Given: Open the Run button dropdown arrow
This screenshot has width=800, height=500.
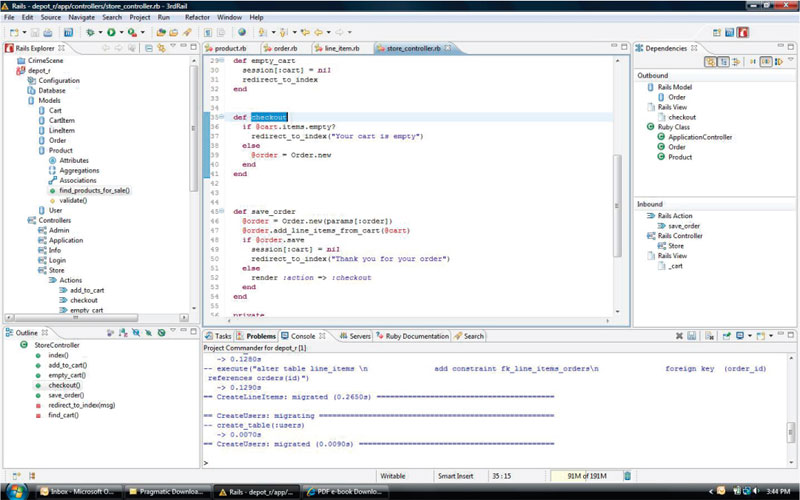Looking at the screenshot, I should pos(121,33).
